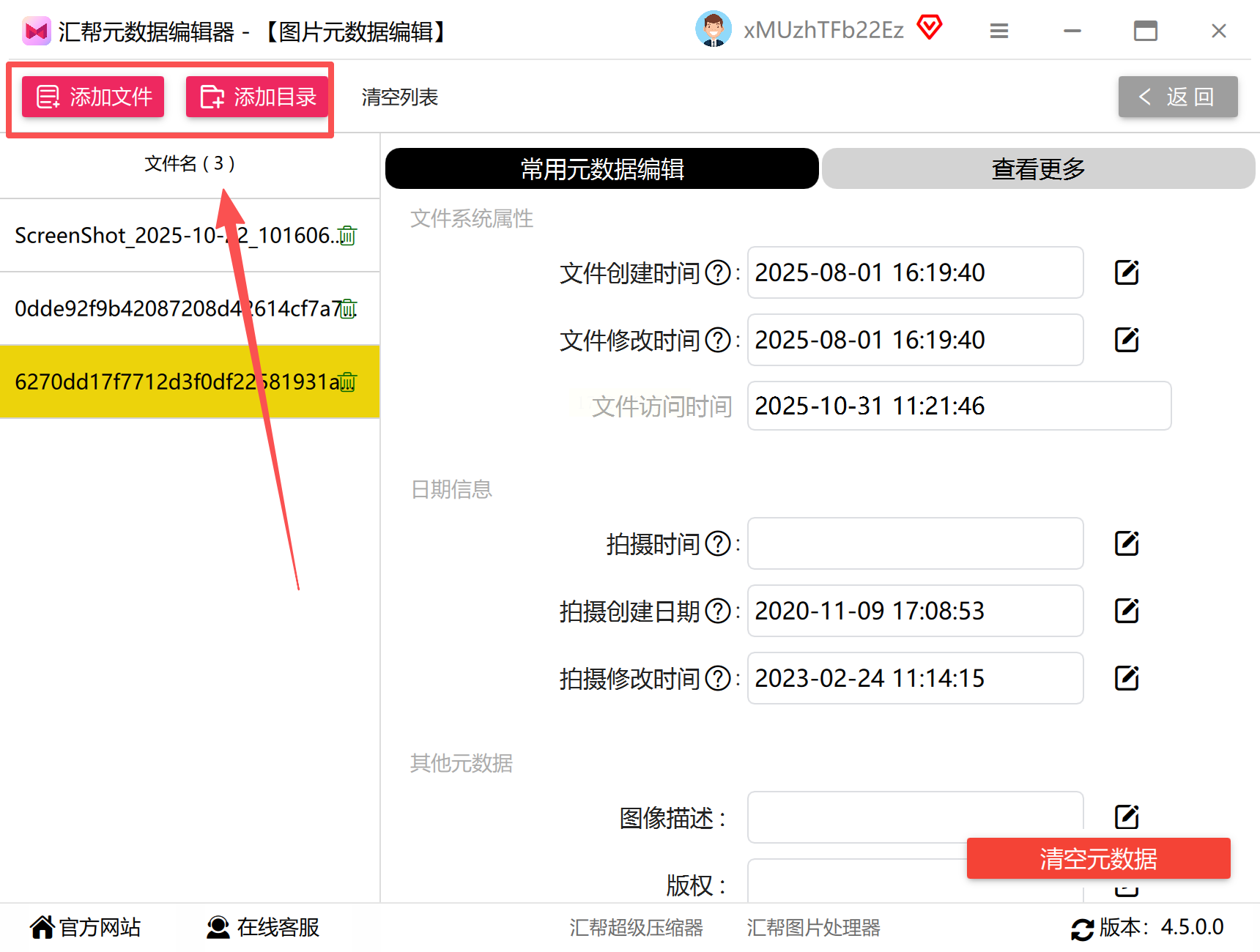The height and width of the screenshot is (952, 1260).
Task: Clear the file list via 清空列表
Action: (399, 97)
